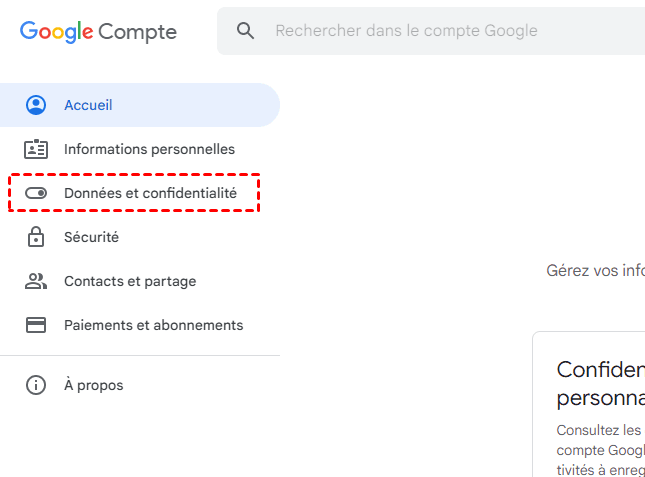Image resolution: width=645 pixels, height=477 pixels.
Task: Navigate to Contacts et partage
Action: tap(130, 281)
